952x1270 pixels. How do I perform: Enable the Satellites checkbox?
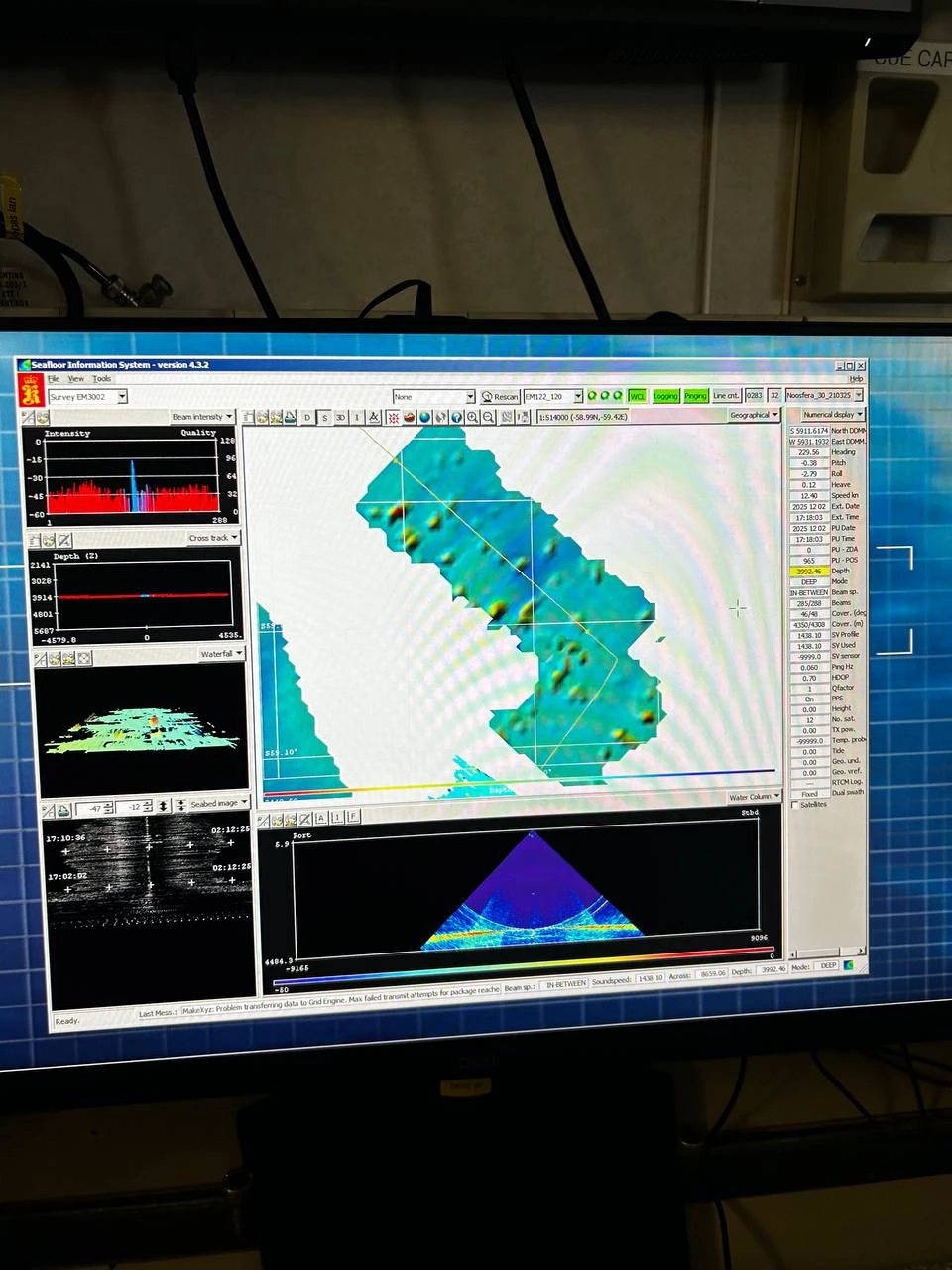(795, 805)
